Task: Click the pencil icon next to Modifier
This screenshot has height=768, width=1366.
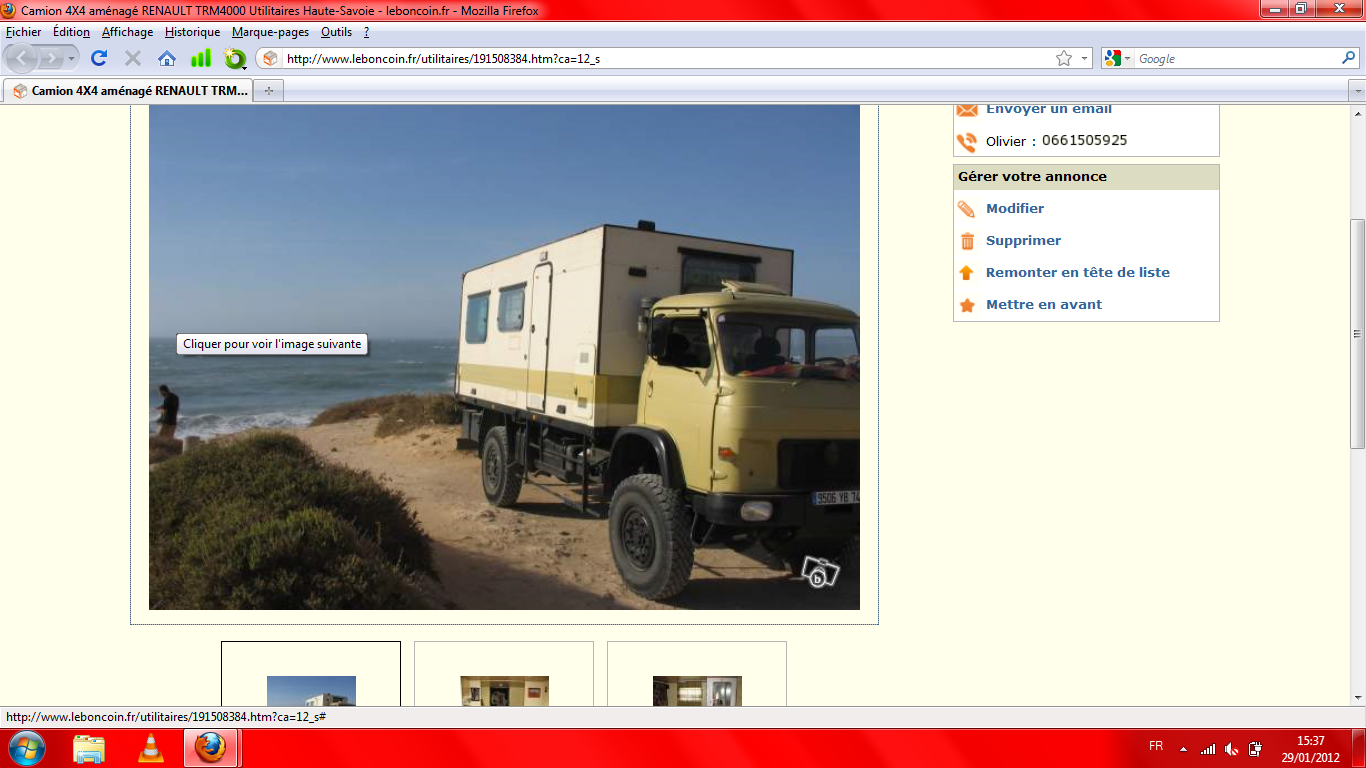Action: click(x=966, y=209)
